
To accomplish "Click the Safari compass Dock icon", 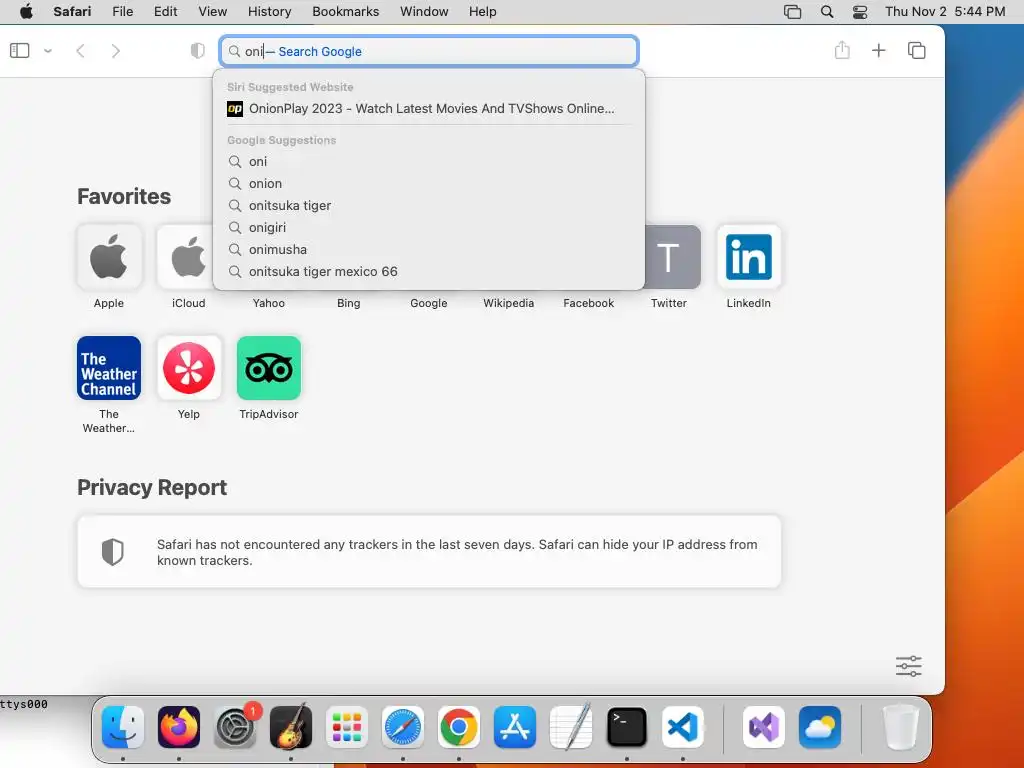I will (403, 727).
